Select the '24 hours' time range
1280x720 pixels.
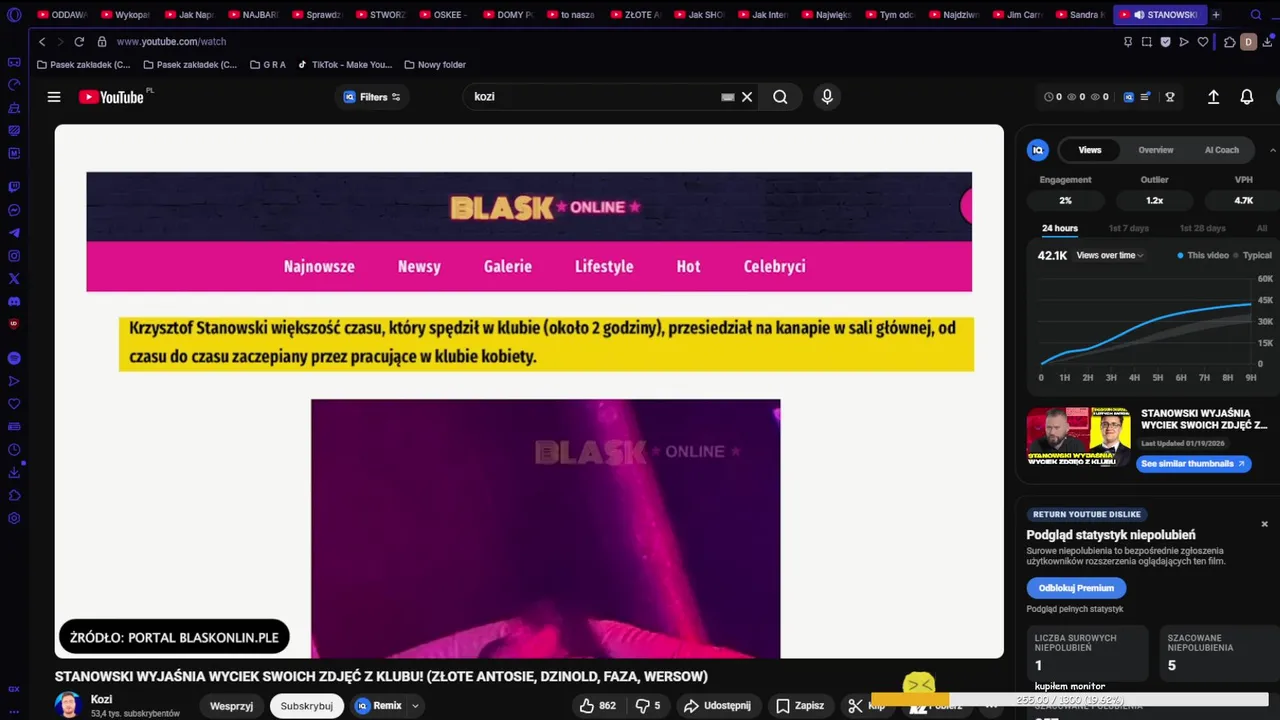(x=1060, y=228)
